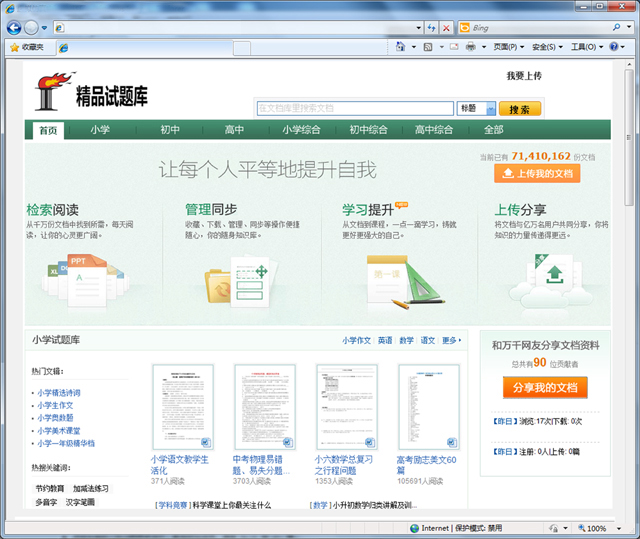Viewport: 640px width, 539px height.
Task: Switch to the 高中综合 navigation tab
Action: tap(434, 130)
